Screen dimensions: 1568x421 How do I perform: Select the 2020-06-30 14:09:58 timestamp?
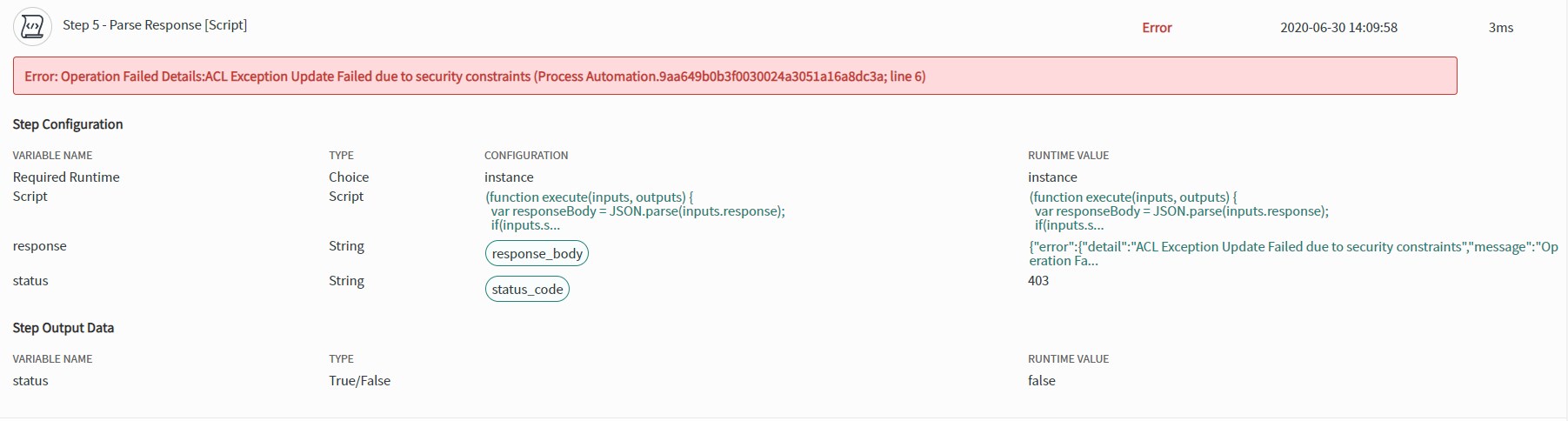1338,28
